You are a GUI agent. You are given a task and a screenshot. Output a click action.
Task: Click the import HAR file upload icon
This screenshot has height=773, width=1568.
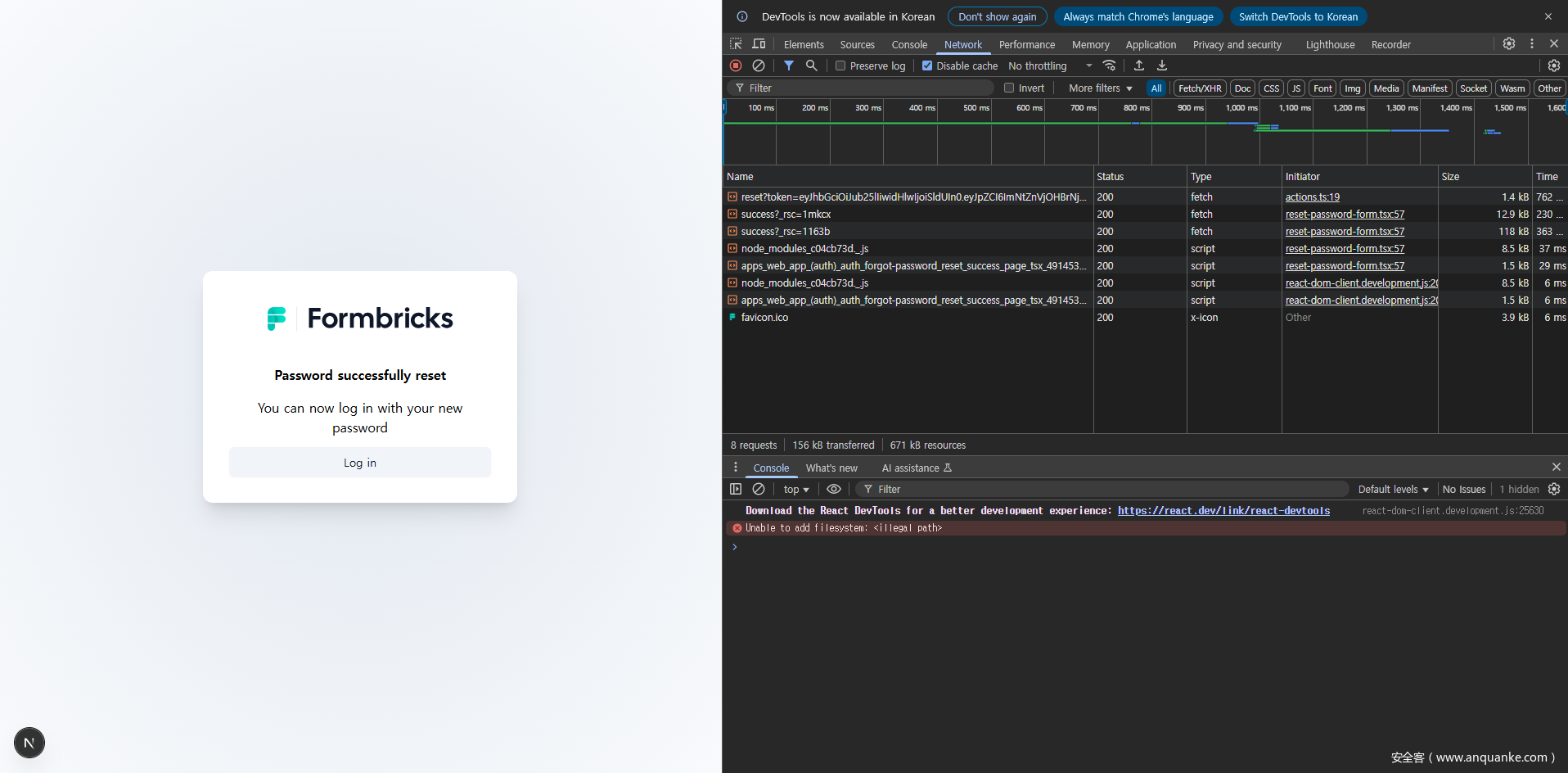pos(1139,66)
